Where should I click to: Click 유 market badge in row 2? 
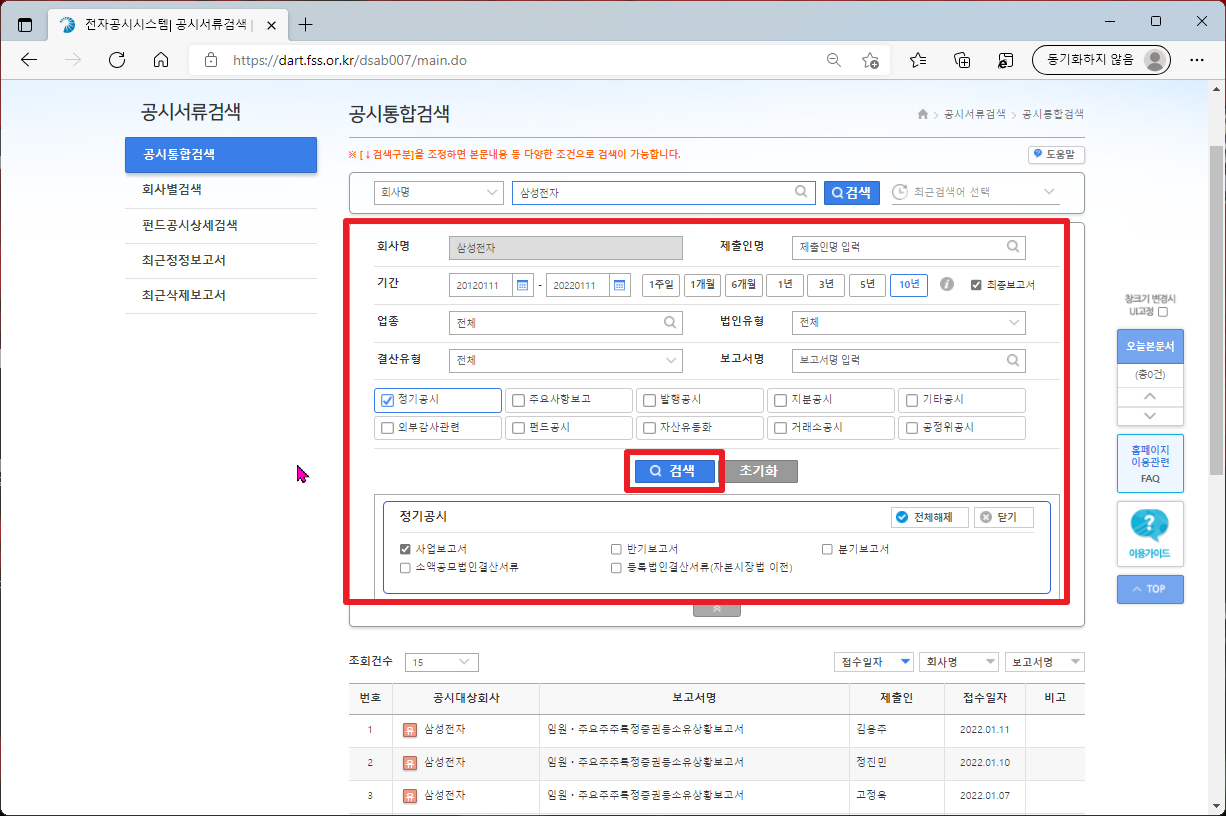pyautogui.click(x=409, y=763)
